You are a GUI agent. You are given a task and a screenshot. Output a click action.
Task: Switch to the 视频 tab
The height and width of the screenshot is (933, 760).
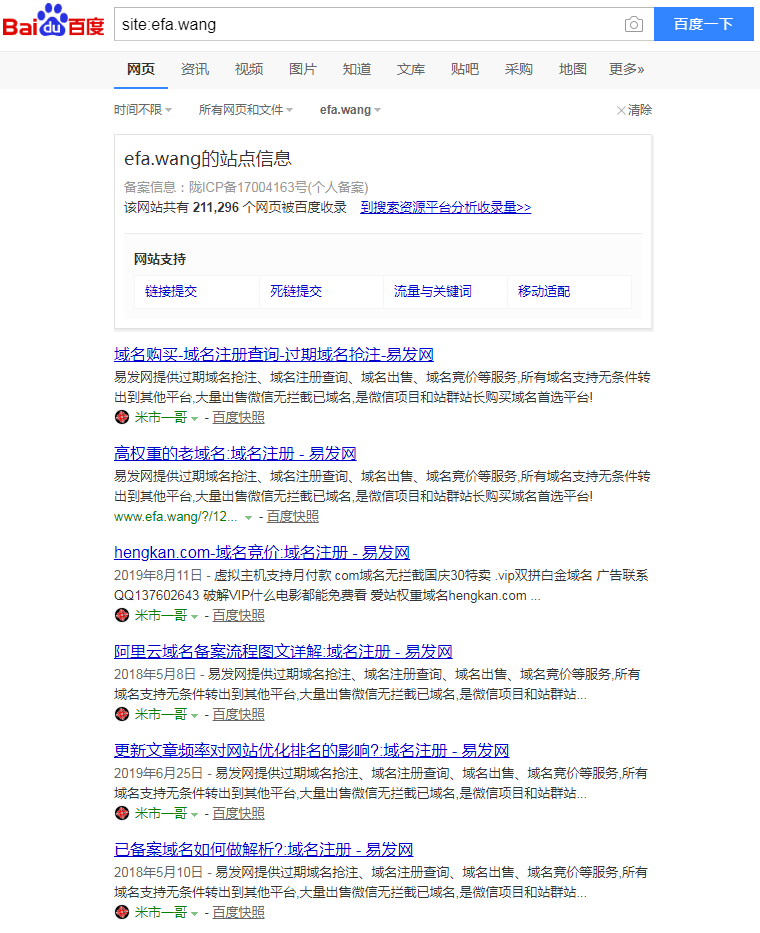(249, 69)
